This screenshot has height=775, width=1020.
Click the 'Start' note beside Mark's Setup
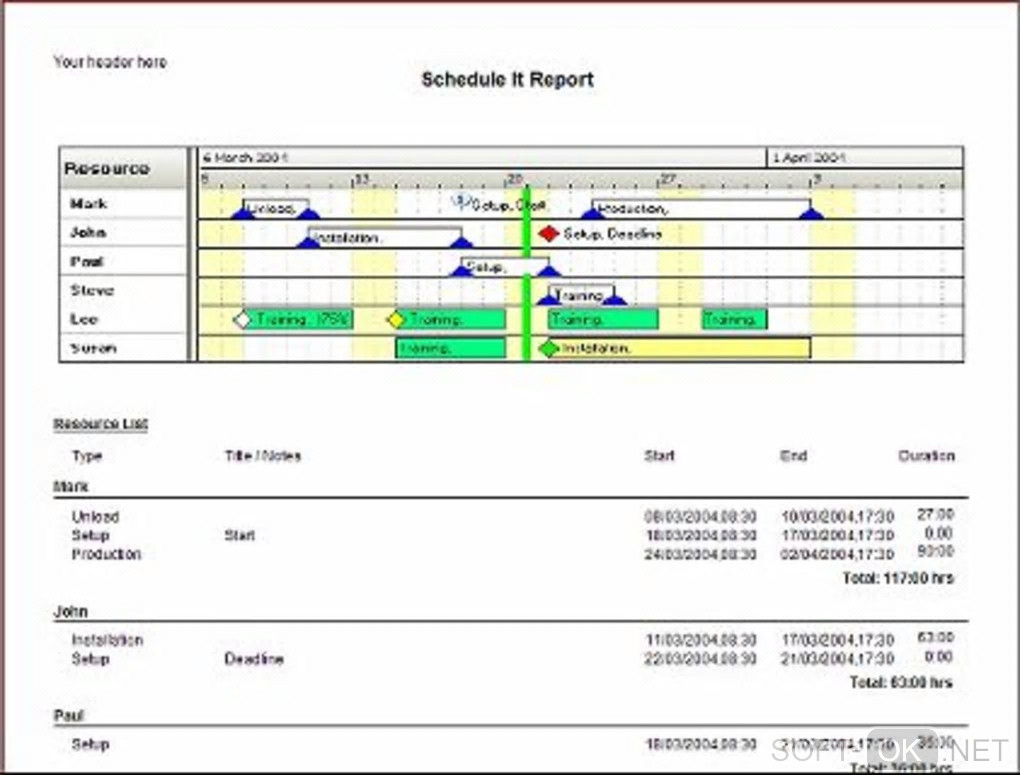pos(239,536)
